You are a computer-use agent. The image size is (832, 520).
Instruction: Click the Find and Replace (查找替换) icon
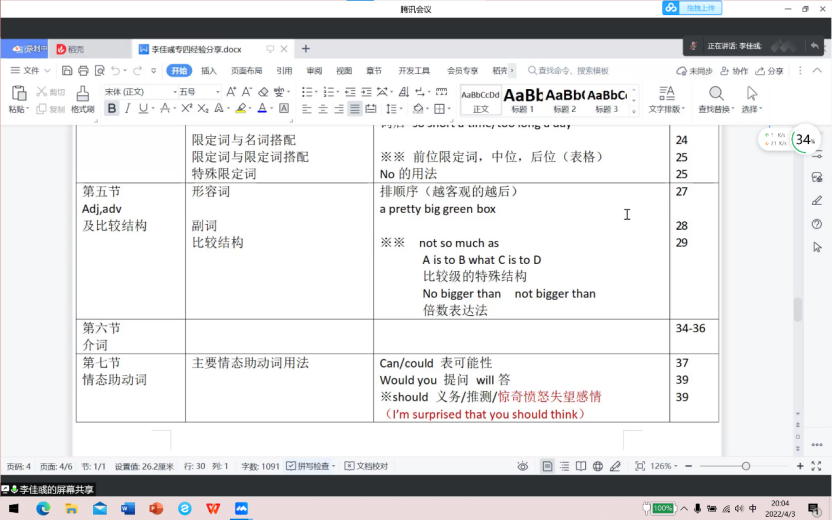coord(715,93)
